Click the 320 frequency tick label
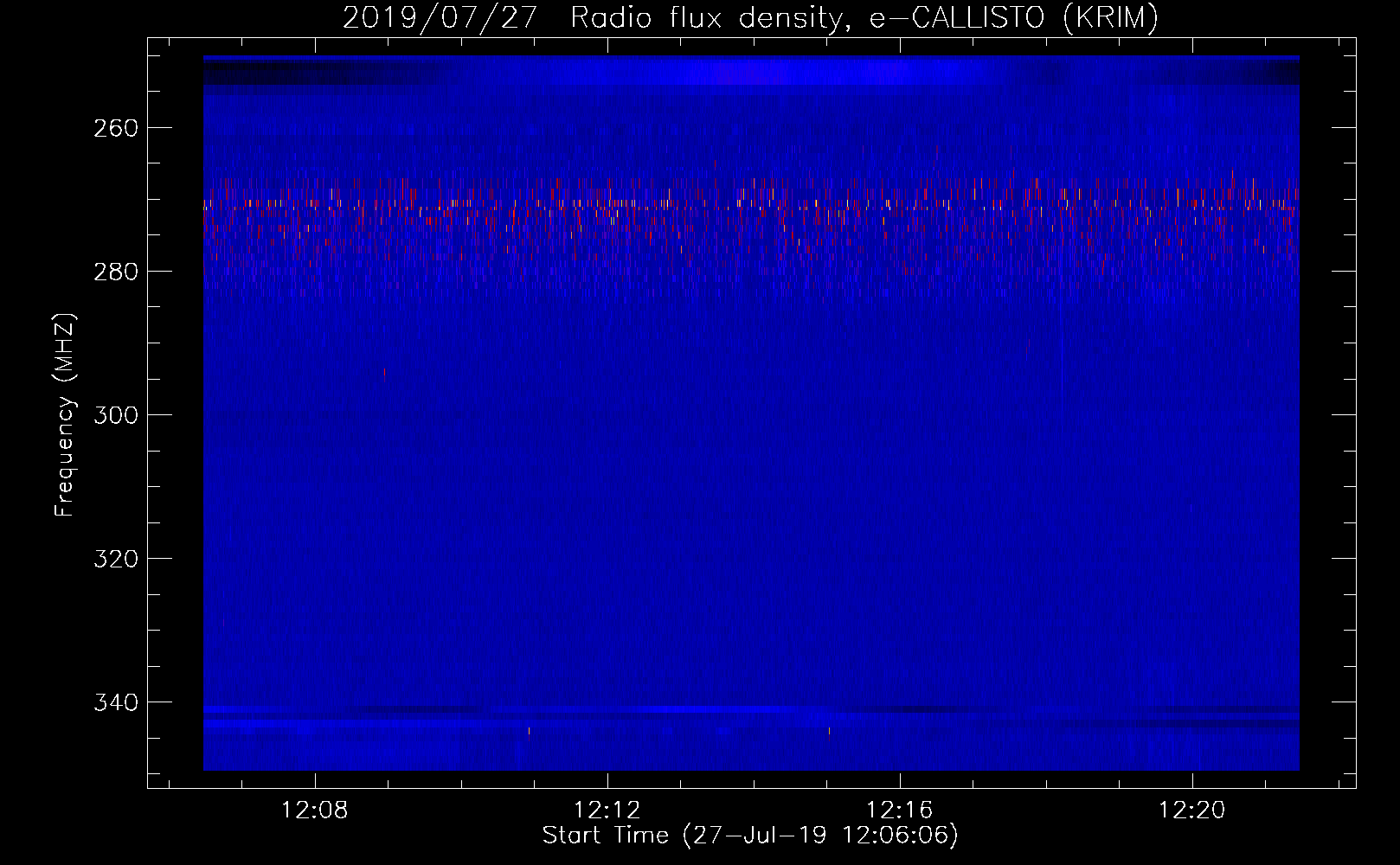 (x=116, y=559)
